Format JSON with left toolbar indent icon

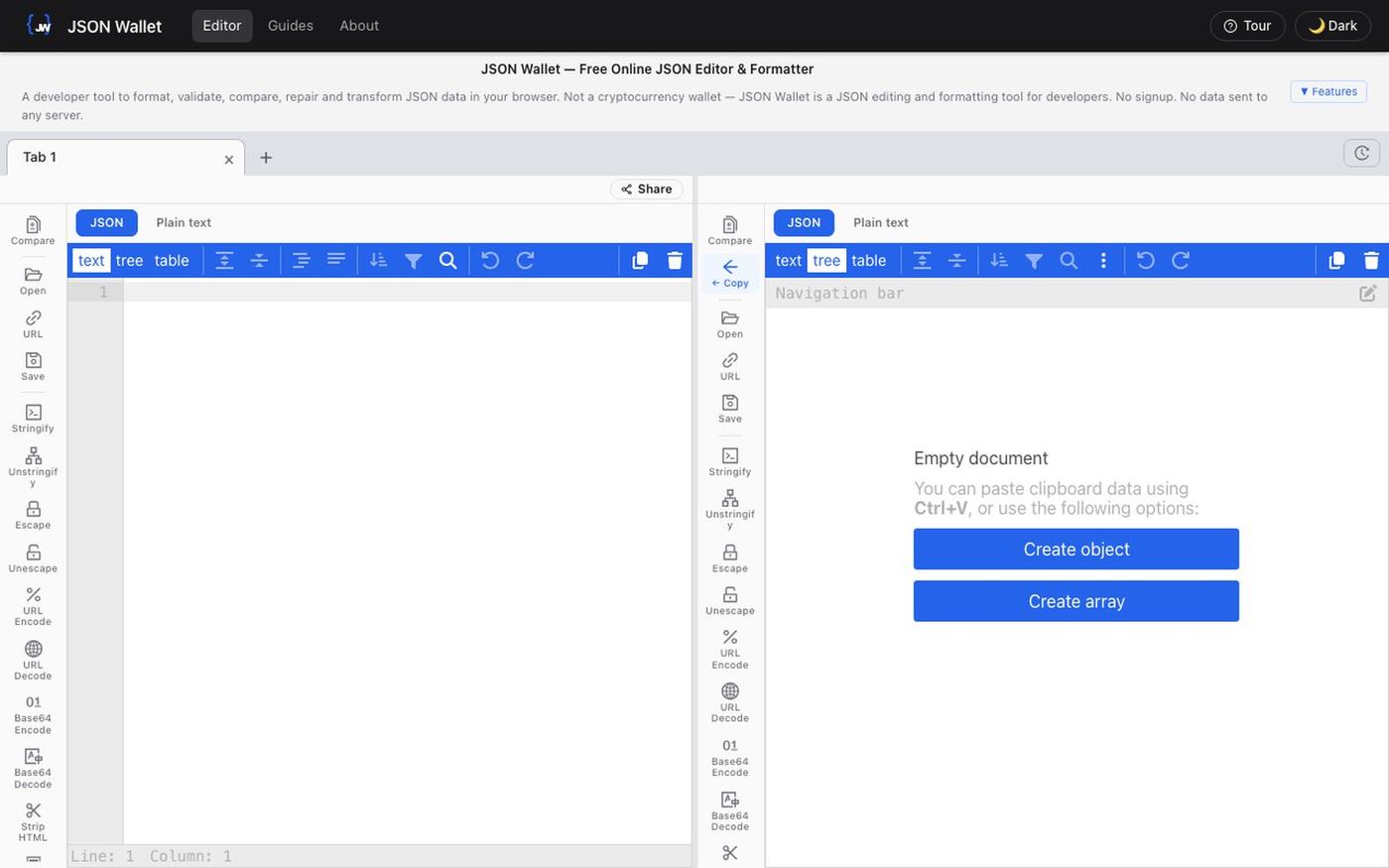coord(302,260)
